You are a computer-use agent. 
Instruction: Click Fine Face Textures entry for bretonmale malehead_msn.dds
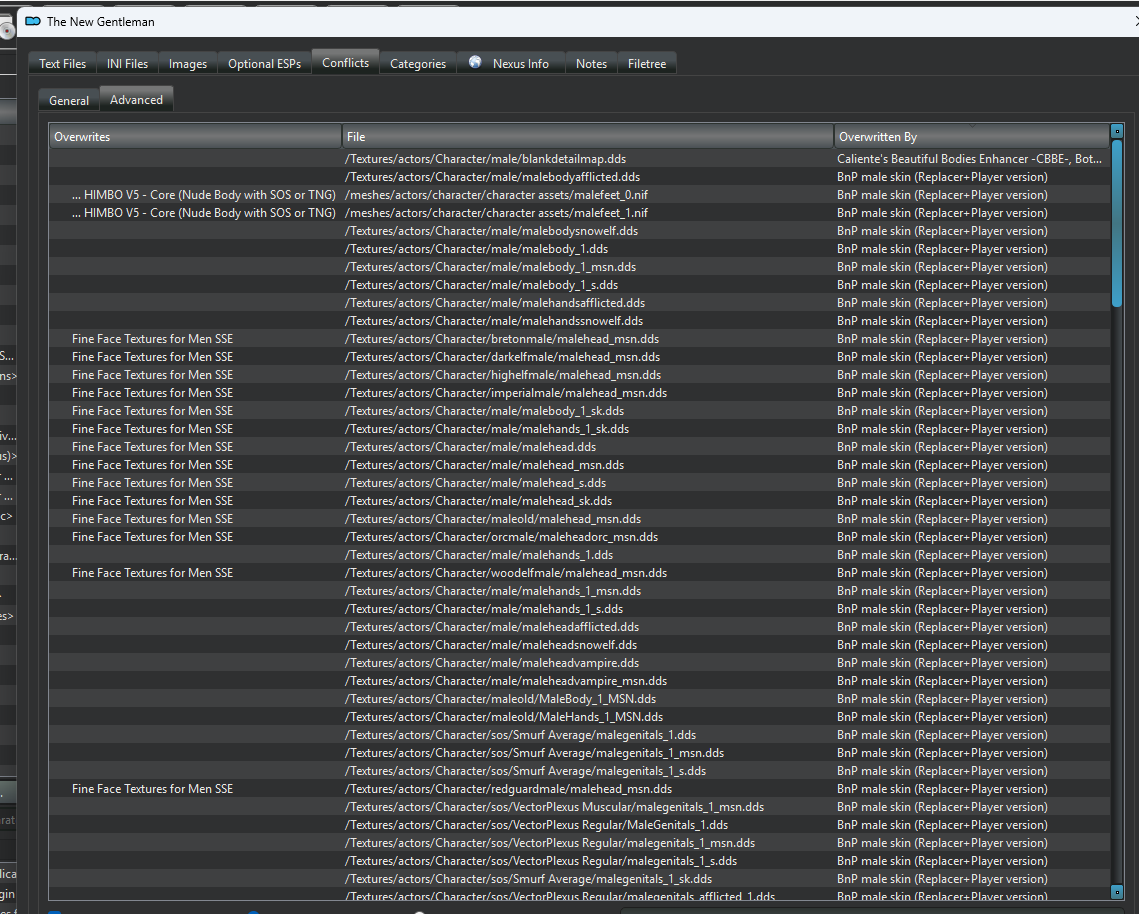click(x=153, y=339)
